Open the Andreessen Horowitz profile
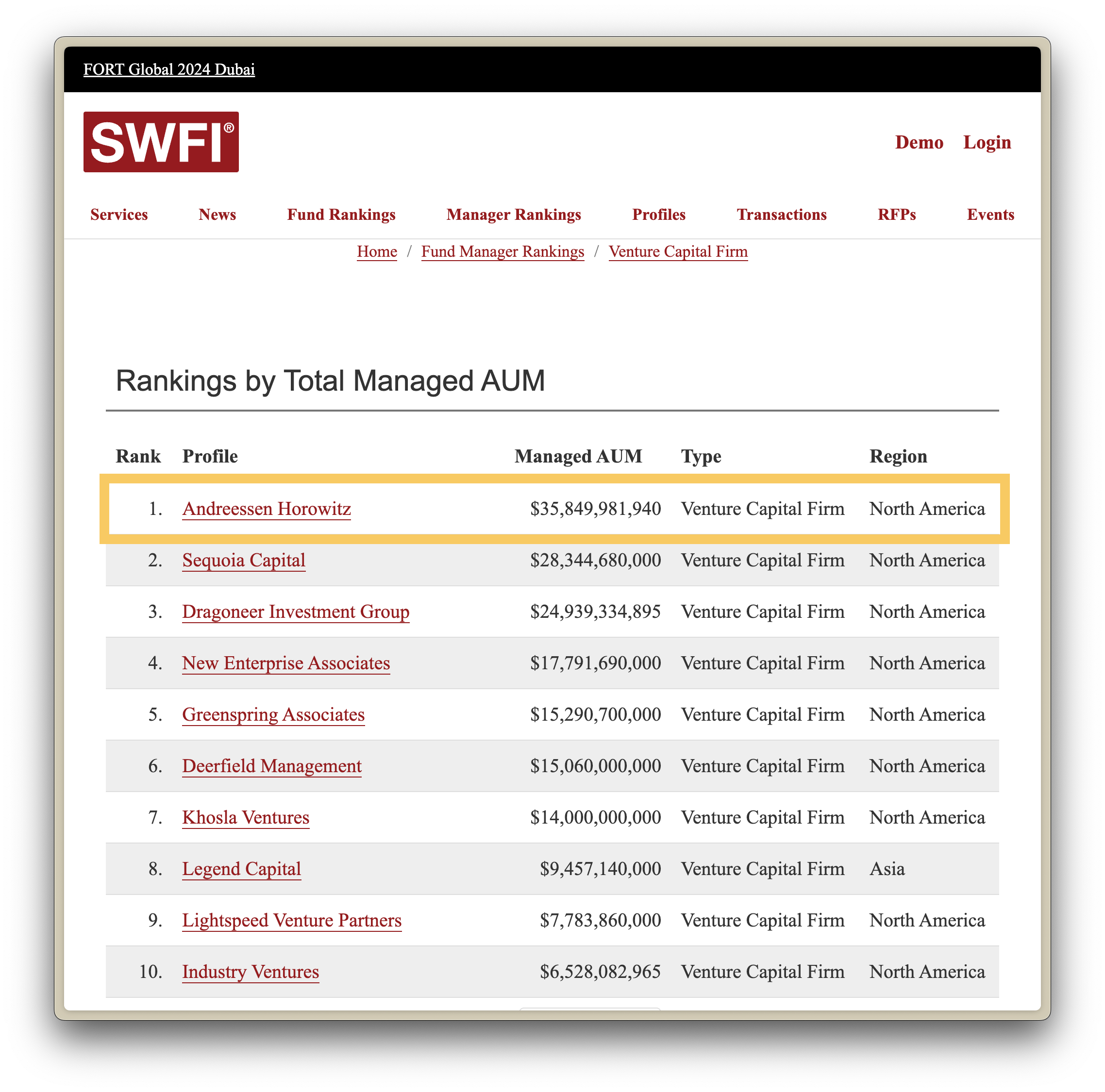 [267, 509]
